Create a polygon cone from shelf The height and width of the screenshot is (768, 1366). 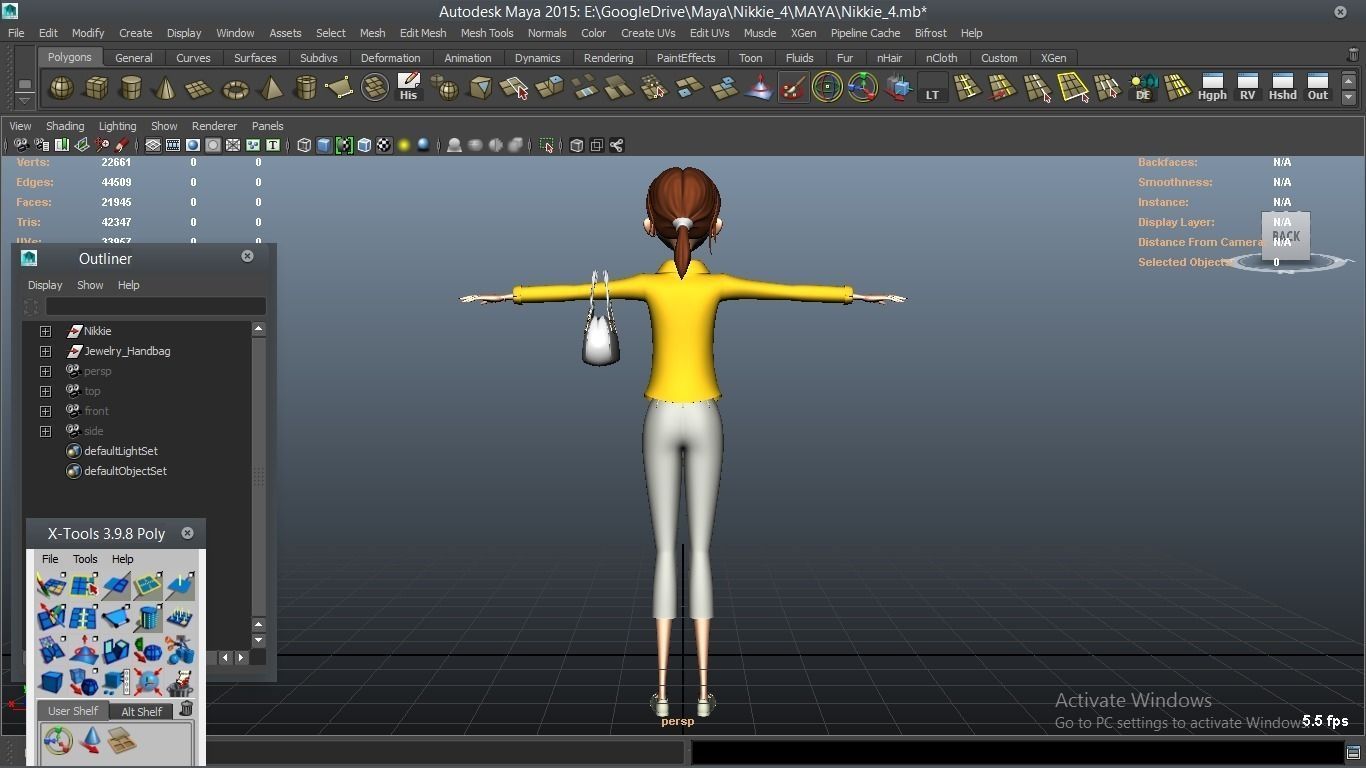click(165, 88)
